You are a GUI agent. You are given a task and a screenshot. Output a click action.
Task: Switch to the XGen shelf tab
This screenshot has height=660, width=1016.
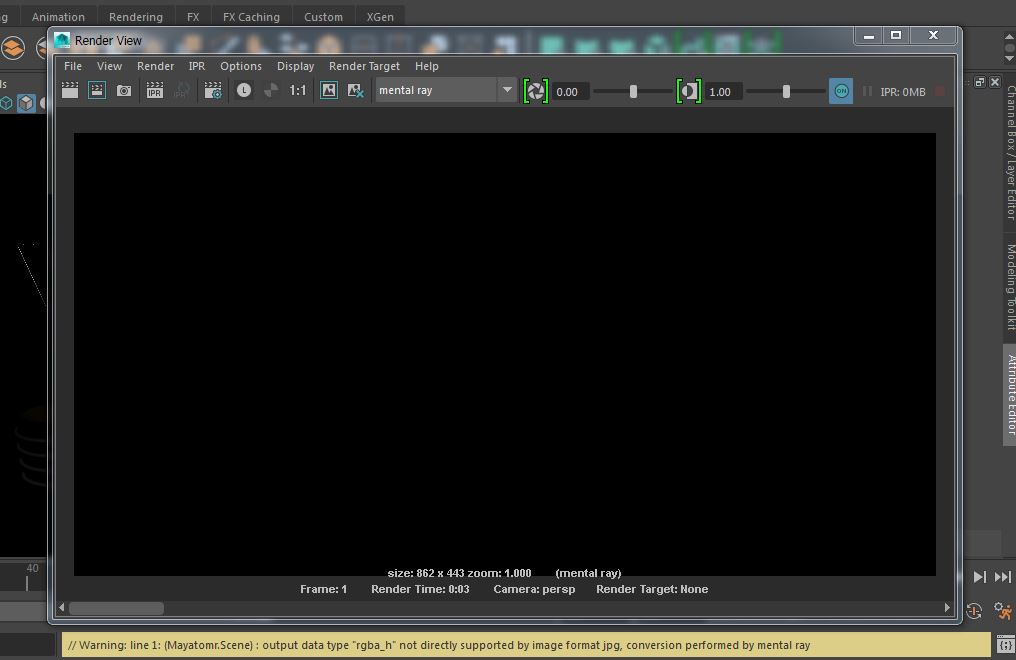(380, 17)
